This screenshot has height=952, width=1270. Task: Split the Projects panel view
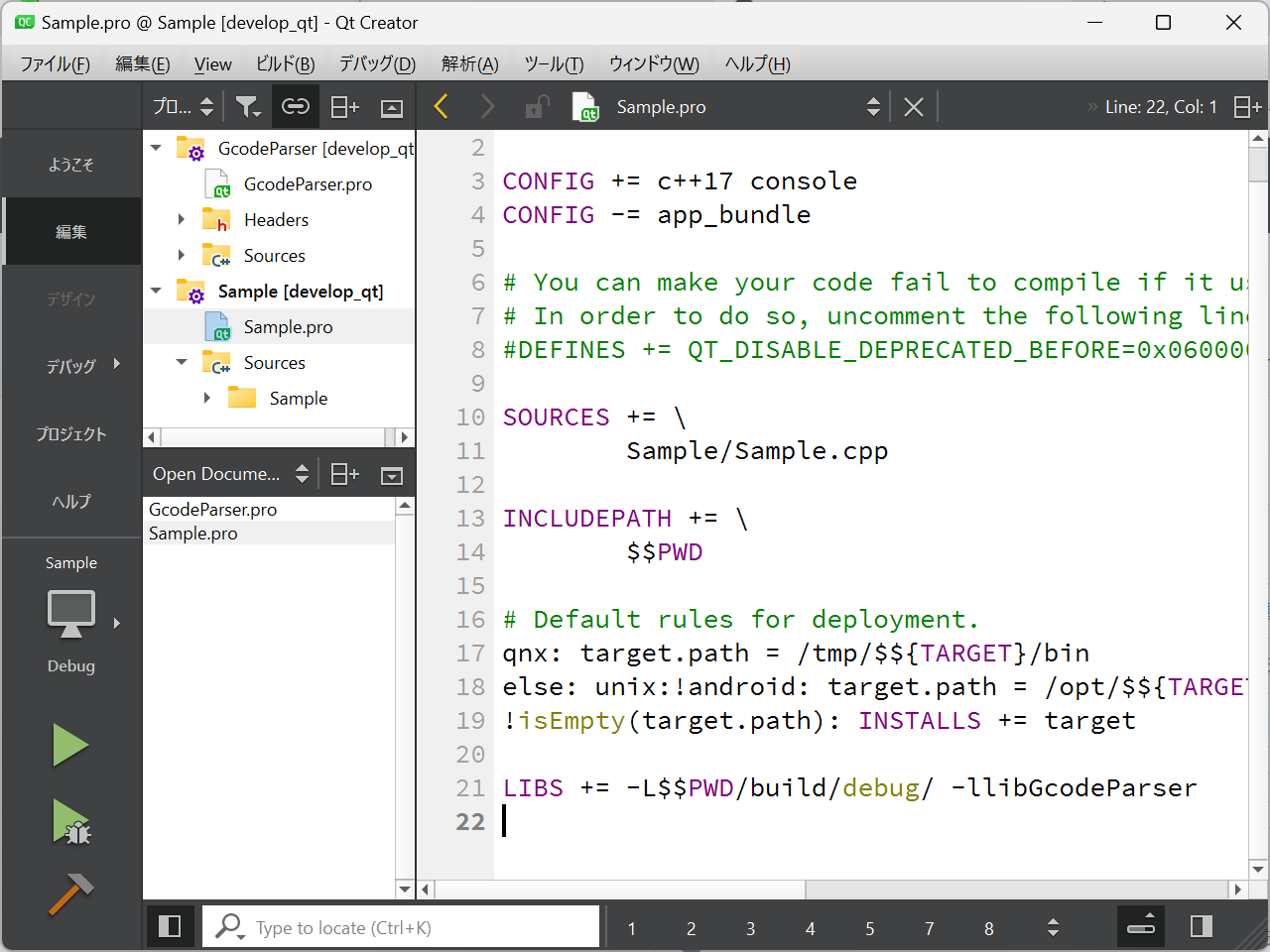344,106
